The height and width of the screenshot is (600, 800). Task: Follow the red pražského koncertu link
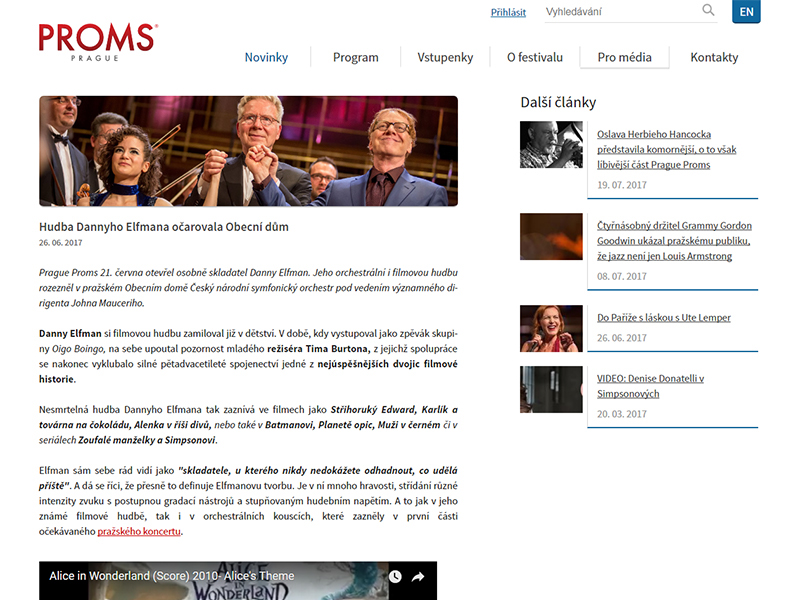(x=139, y=531)
